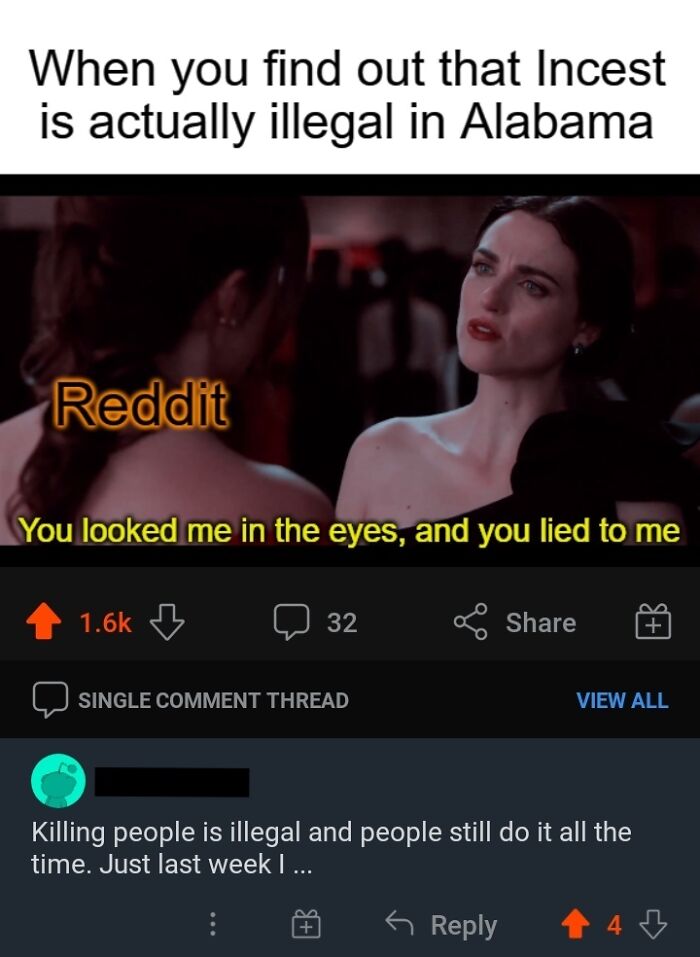Click the Reply text on the comment
Viewport: 700px width, 957px height.
[x=464, y=925]
